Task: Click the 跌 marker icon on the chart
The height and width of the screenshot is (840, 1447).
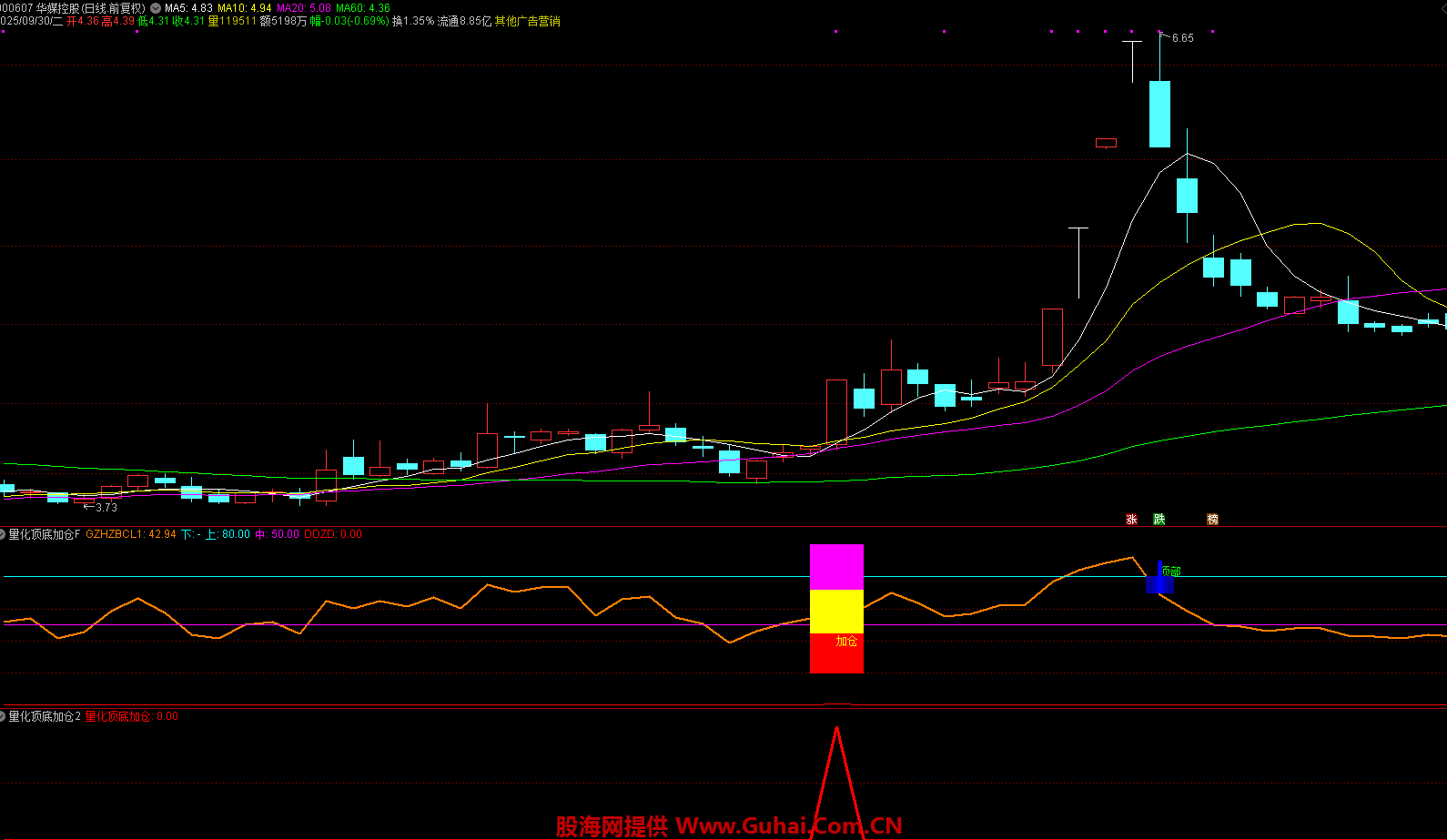Action: 1159,520
